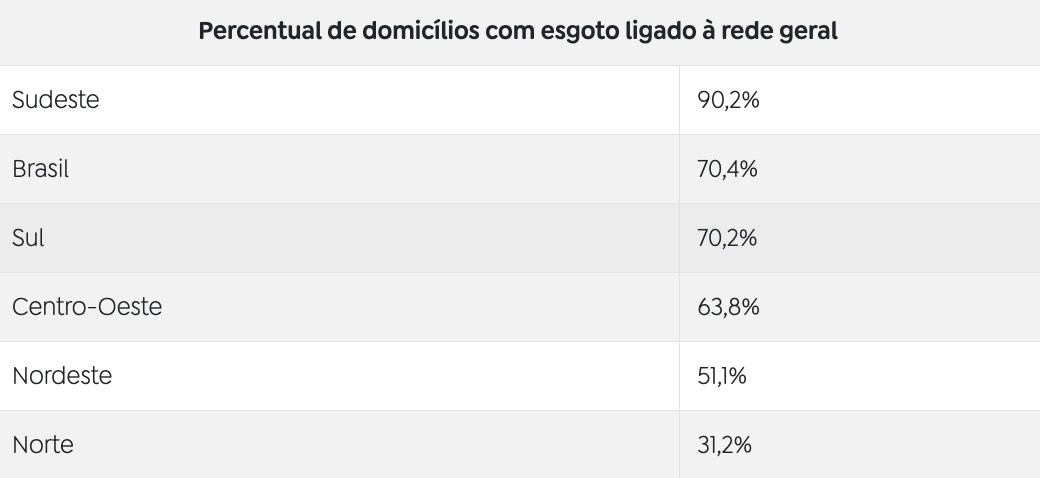This screenshot has width=1040, height=478.
Task: Click the Nordeste region label
Action: pos(62,376)
